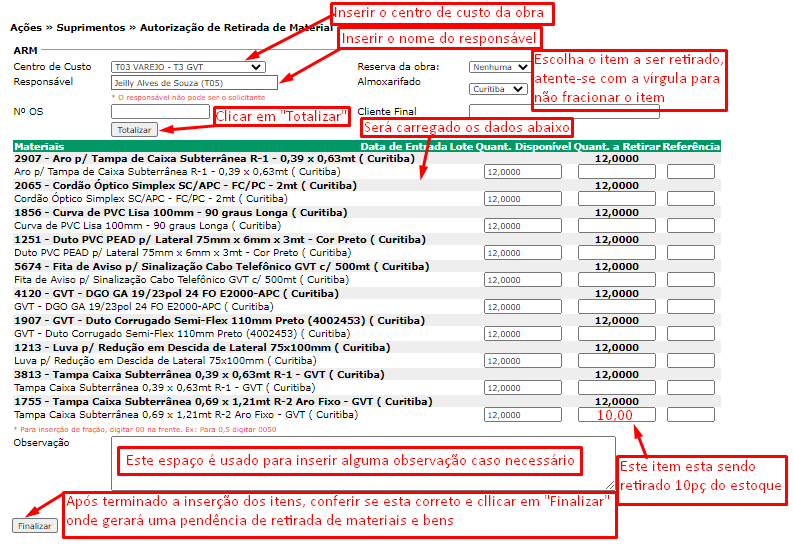Click the Totalizar button

(x=134, y=130)
